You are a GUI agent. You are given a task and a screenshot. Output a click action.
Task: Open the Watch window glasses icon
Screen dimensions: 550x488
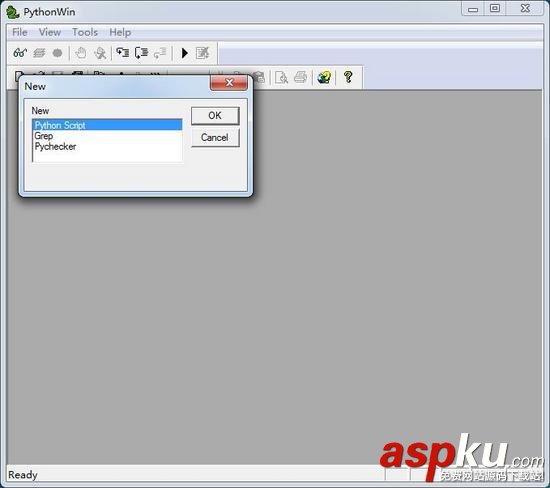pyautogui.click(x=20, y=53)
